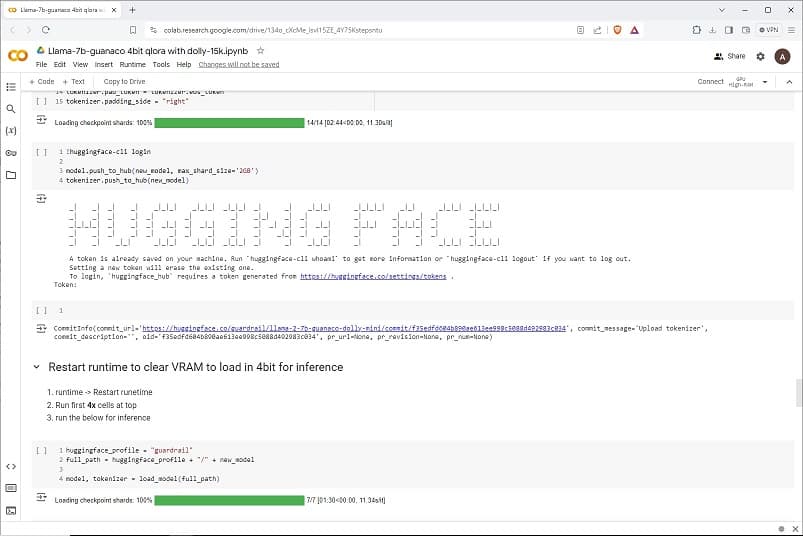Open the Runtime menu

click(132, 64)
